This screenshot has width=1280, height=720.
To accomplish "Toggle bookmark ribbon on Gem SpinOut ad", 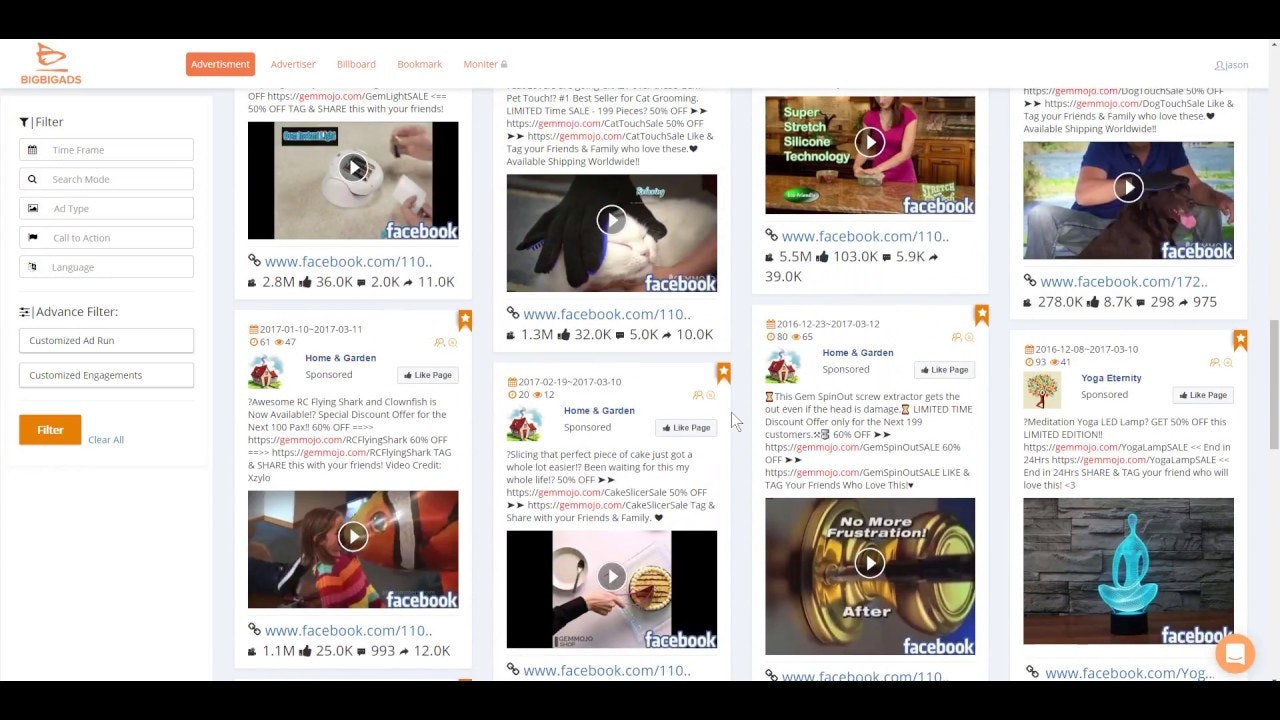I will (x=982, y=315).
